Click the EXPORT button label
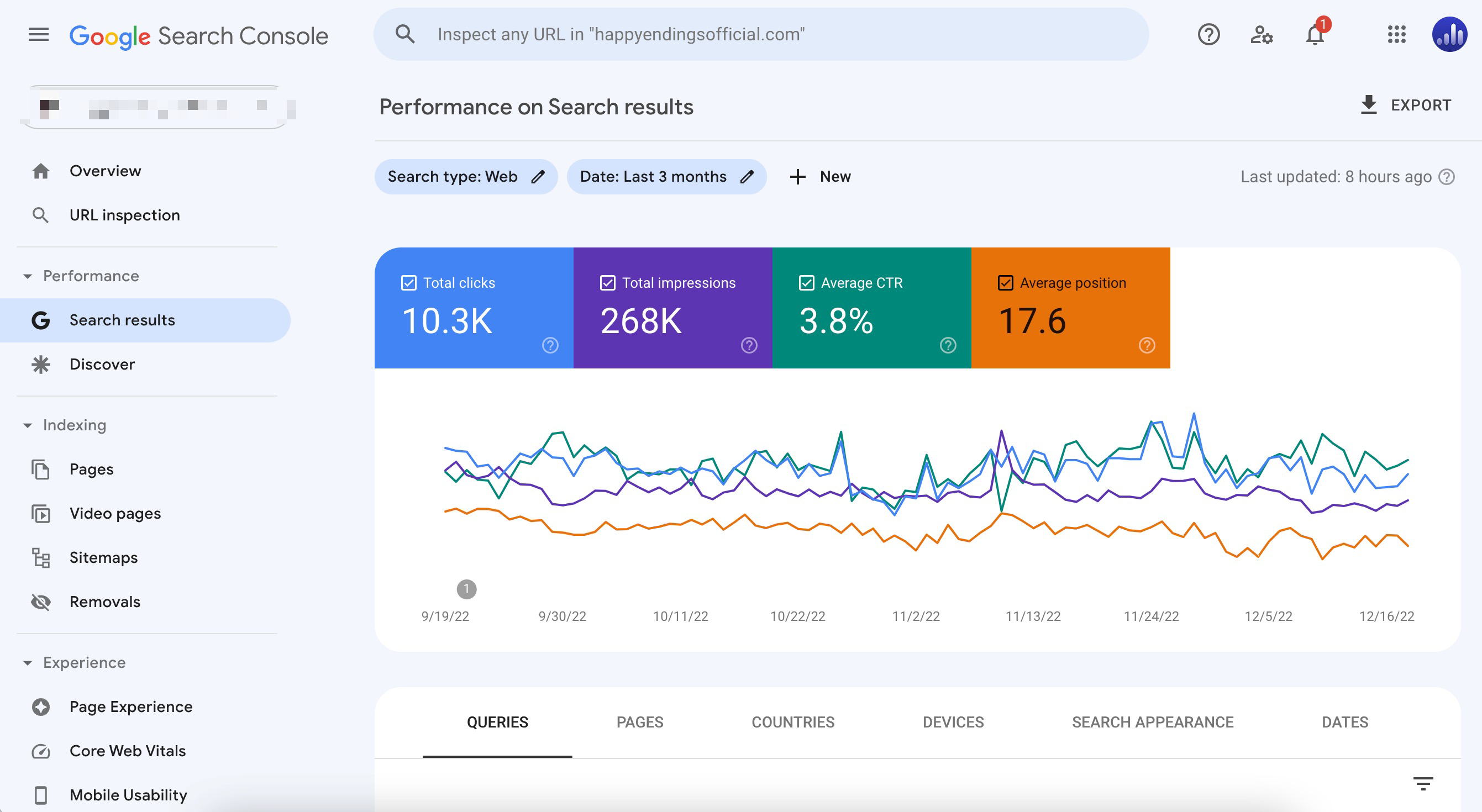 [x=1421, y=106]
